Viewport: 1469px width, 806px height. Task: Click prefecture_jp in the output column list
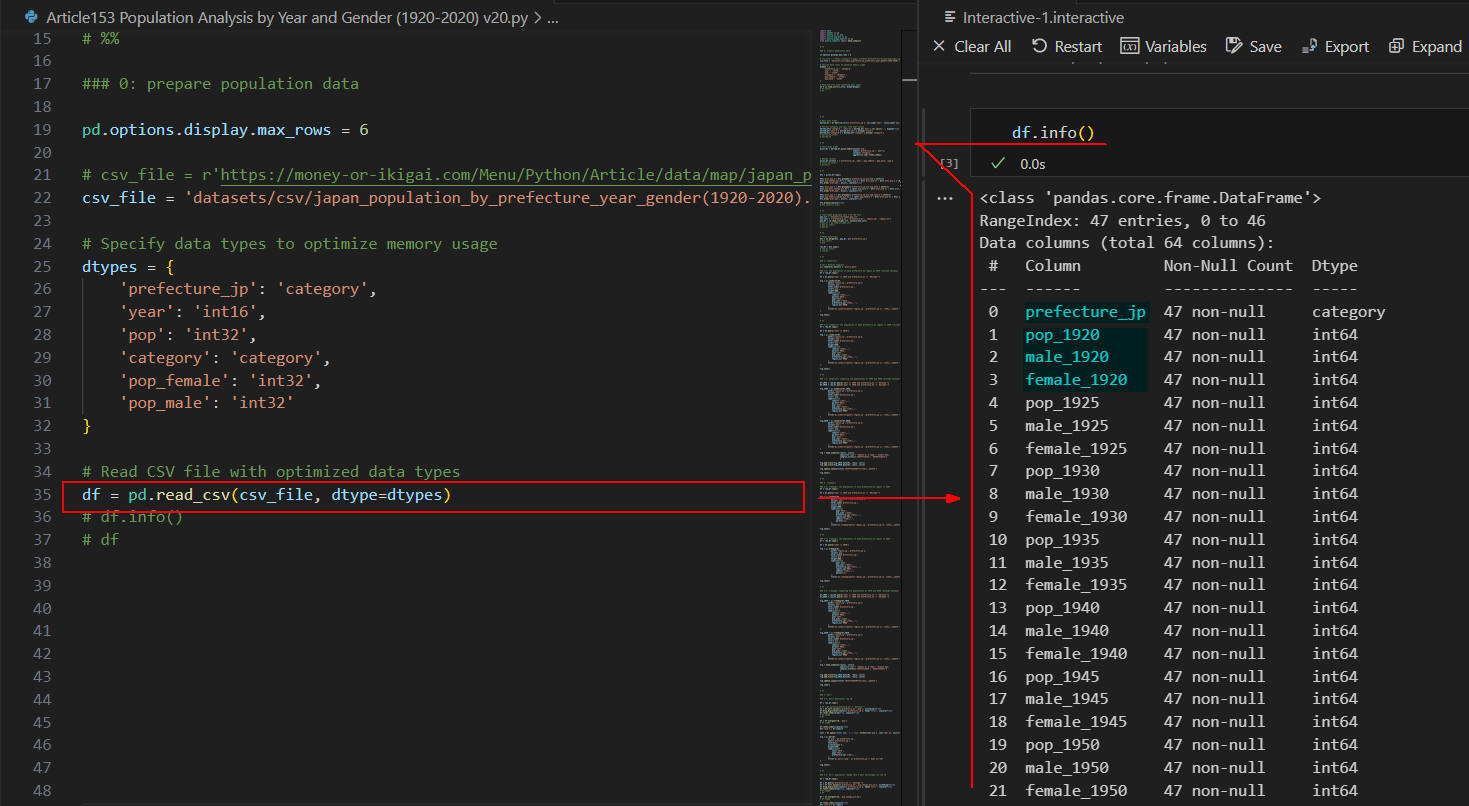(1085, 312)
